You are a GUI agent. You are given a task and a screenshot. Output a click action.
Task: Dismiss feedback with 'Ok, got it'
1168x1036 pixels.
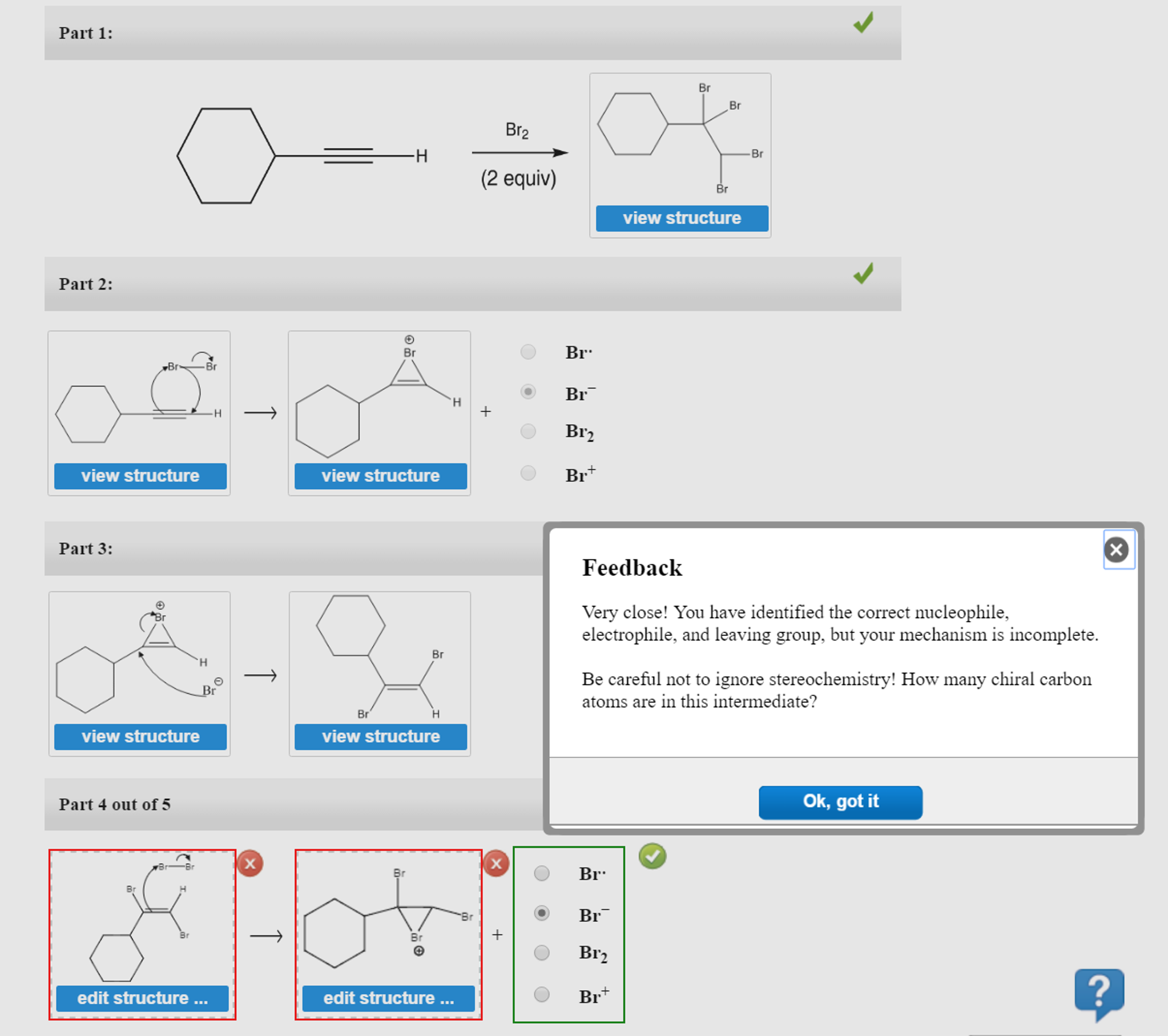840,802
